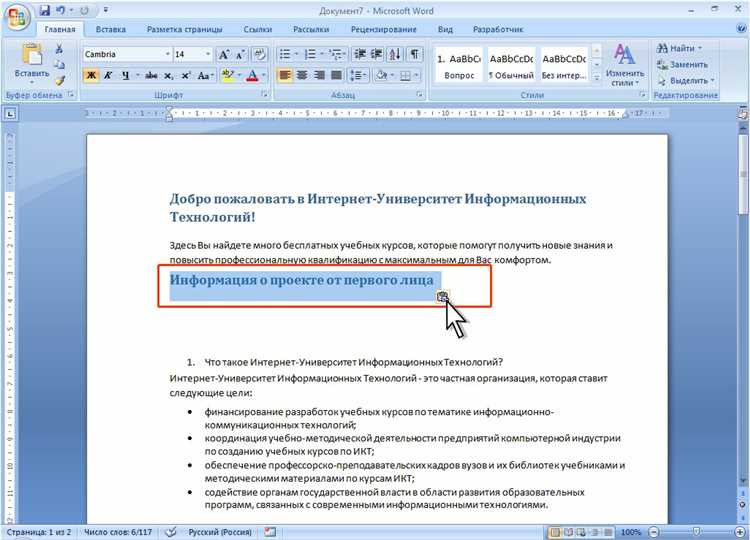Image resolution: width=750 pixels, height=540 pixels.
Task: Click zoom in plus button
Action: pos(739,532)
